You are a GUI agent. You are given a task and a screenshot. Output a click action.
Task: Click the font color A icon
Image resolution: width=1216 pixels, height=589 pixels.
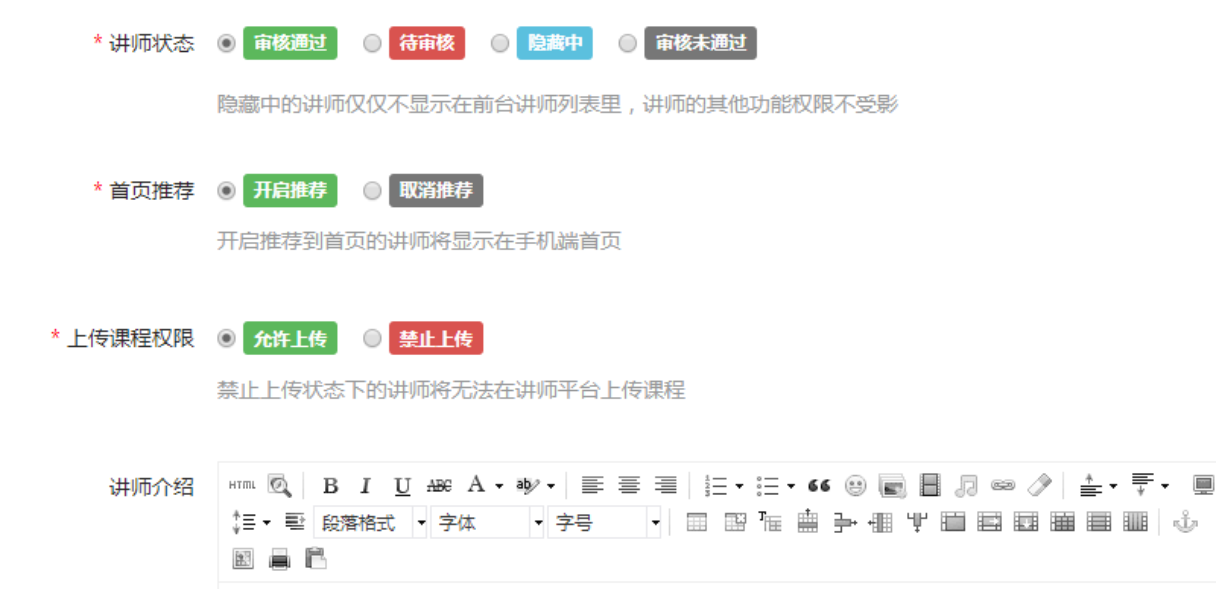pos(476,485)
